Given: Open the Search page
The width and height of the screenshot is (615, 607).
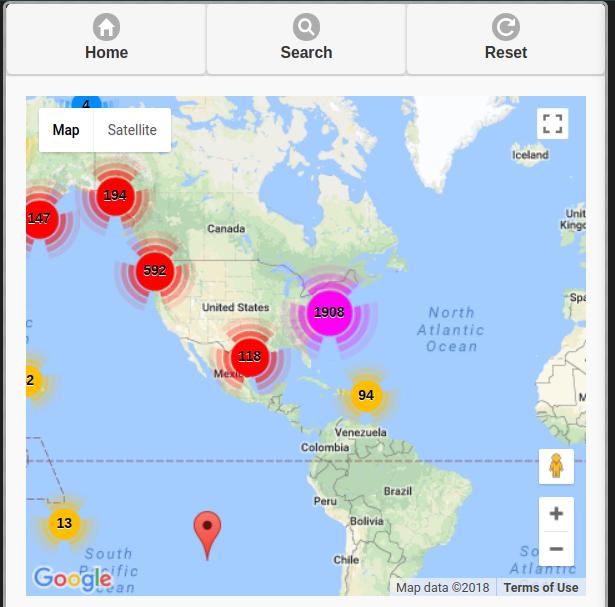Looking at the screenshot, I should point(306,39).
